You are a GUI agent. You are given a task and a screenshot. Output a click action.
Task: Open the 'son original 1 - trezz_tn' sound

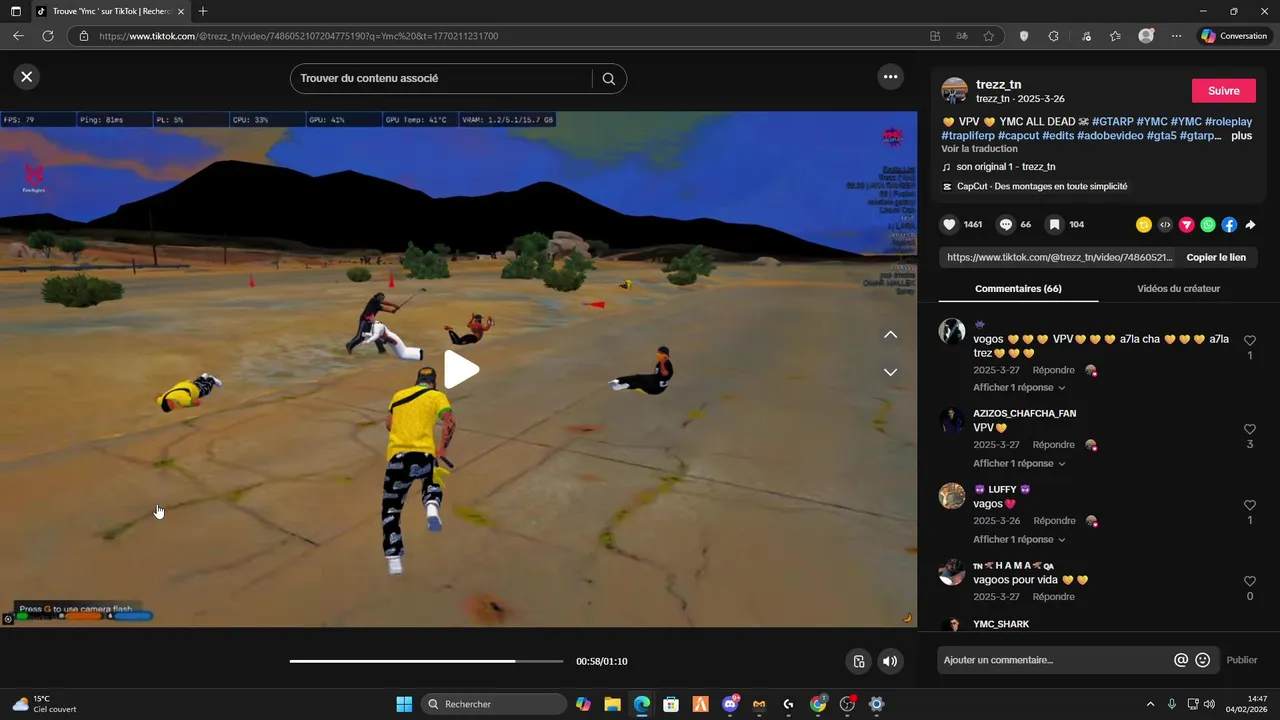[x=1005, y=167]
